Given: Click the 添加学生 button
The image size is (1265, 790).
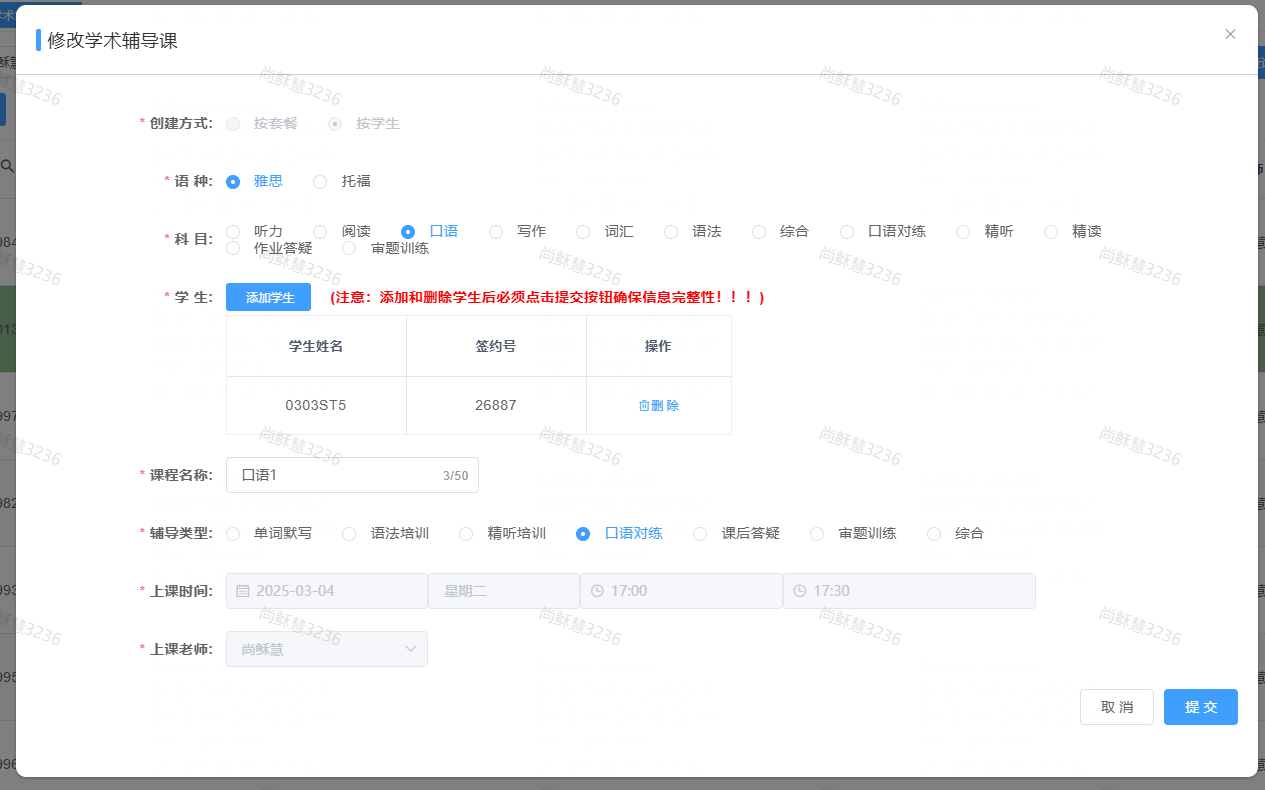Looking at the screenshot, I should pos(268,297).
